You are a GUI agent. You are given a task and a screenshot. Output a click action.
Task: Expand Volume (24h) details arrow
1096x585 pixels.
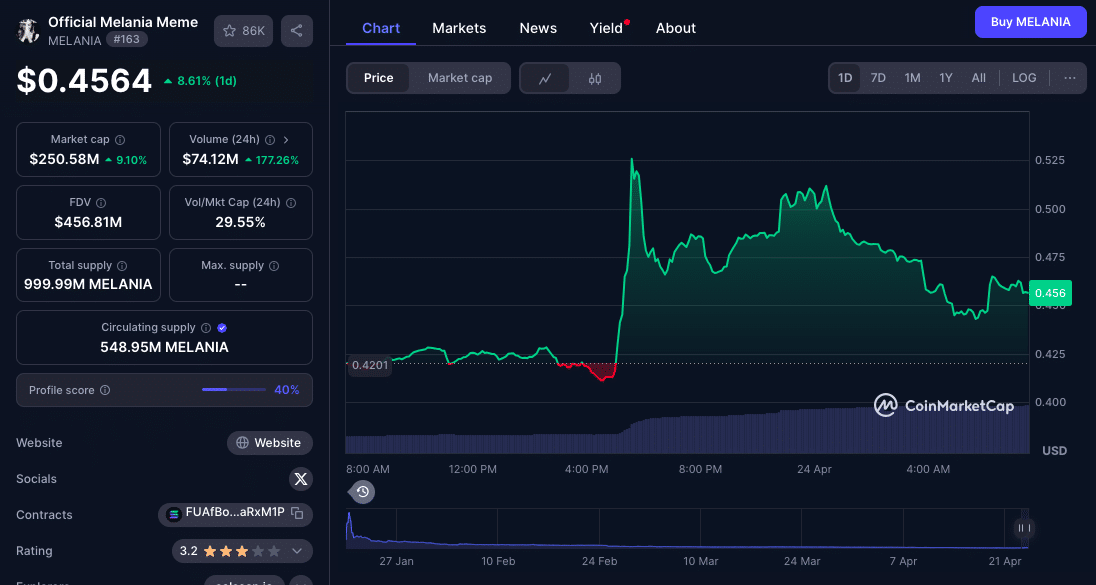pos(286,140)
